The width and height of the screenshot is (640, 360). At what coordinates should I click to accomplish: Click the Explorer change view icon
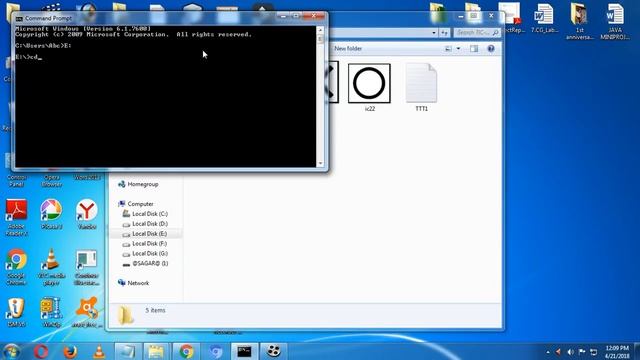(x=448, y=49)
